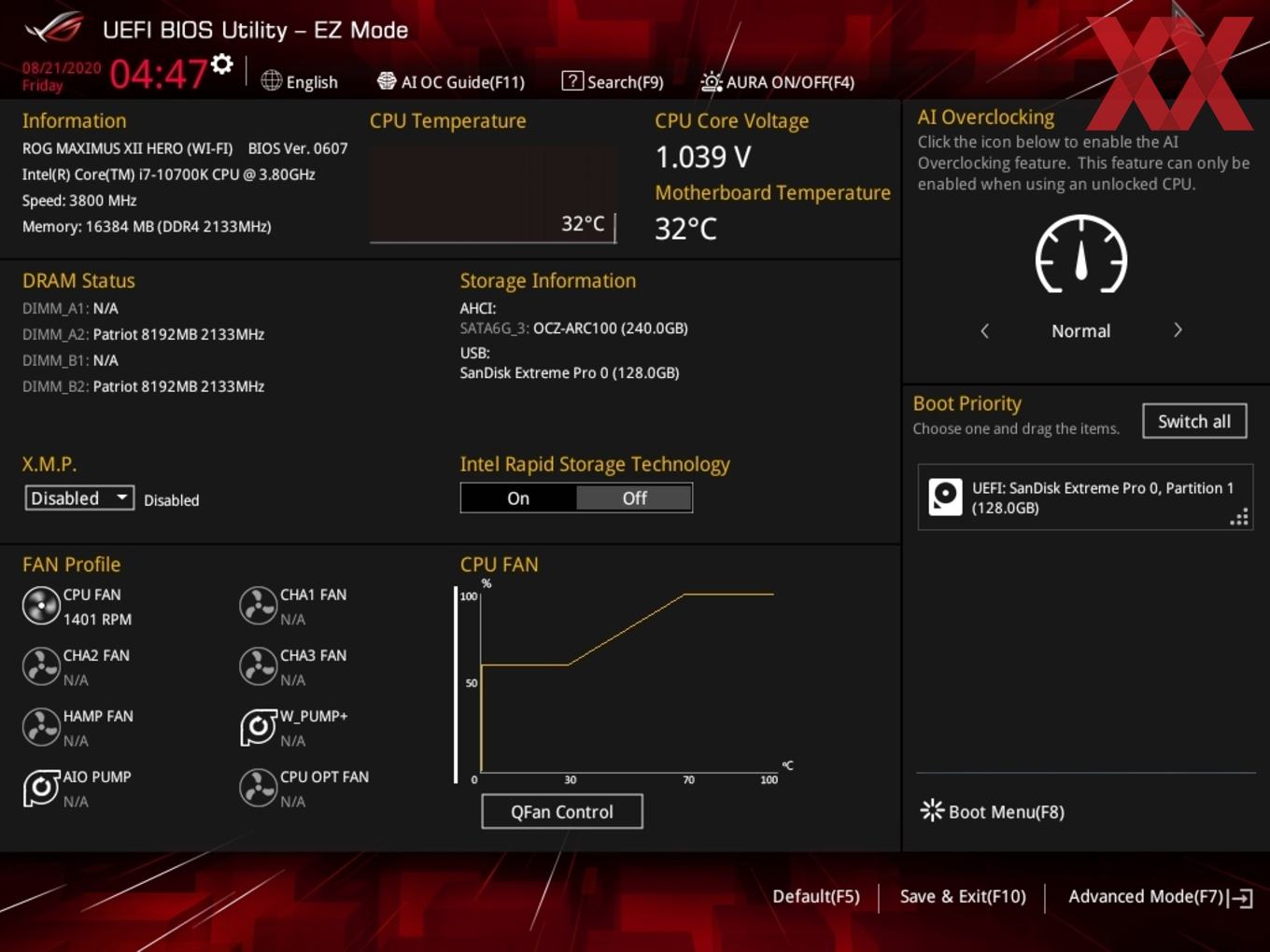Select English language option
This screenshot has height=952, width=1270.
[x=312, y=82]
